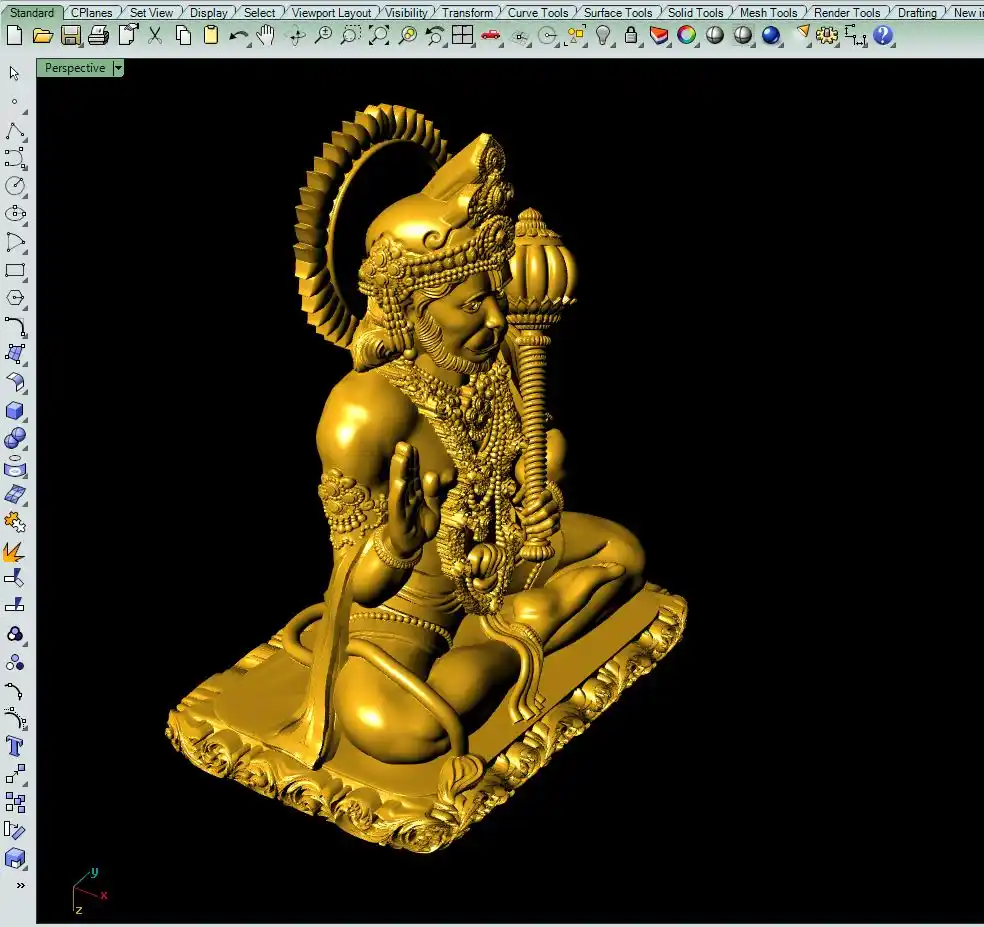
Task: Click the Fillet curves tool
Action: pyautogui.click(x=15, y=326)
